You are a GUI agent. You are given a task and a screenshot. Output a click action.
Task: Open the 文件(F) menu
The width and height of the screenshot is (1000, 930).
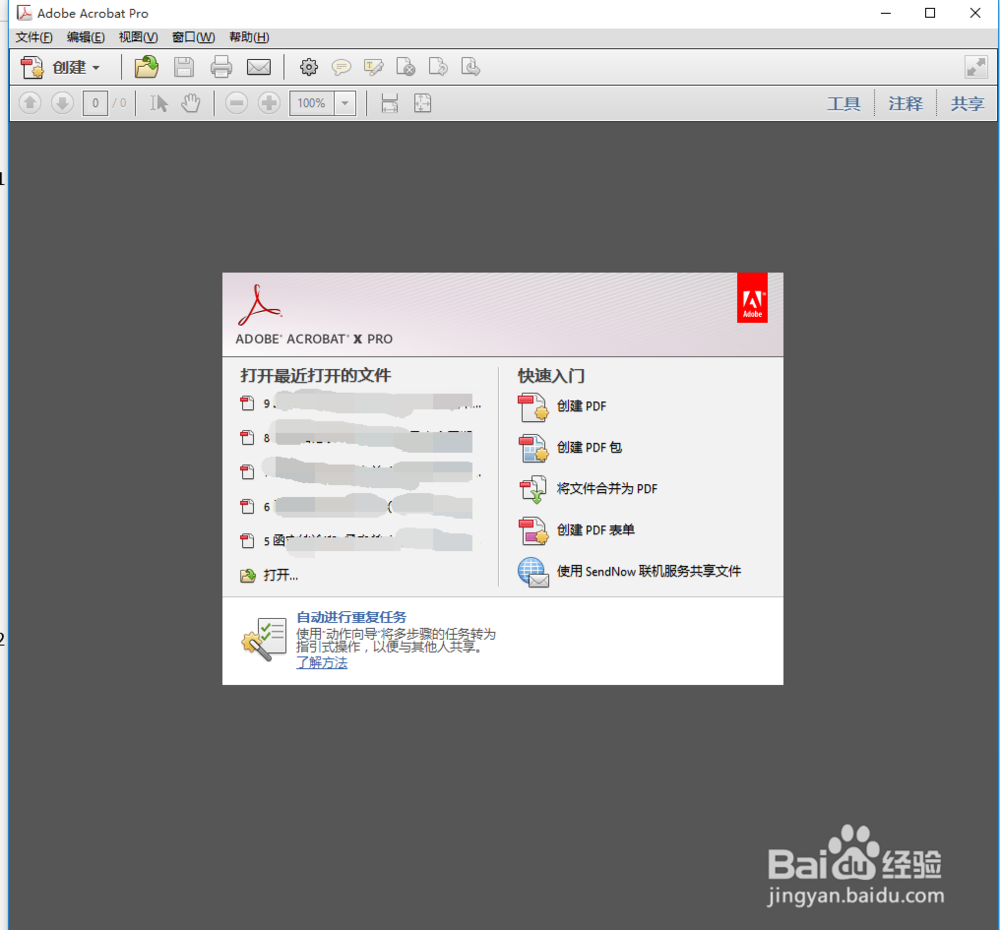[34, 37]
